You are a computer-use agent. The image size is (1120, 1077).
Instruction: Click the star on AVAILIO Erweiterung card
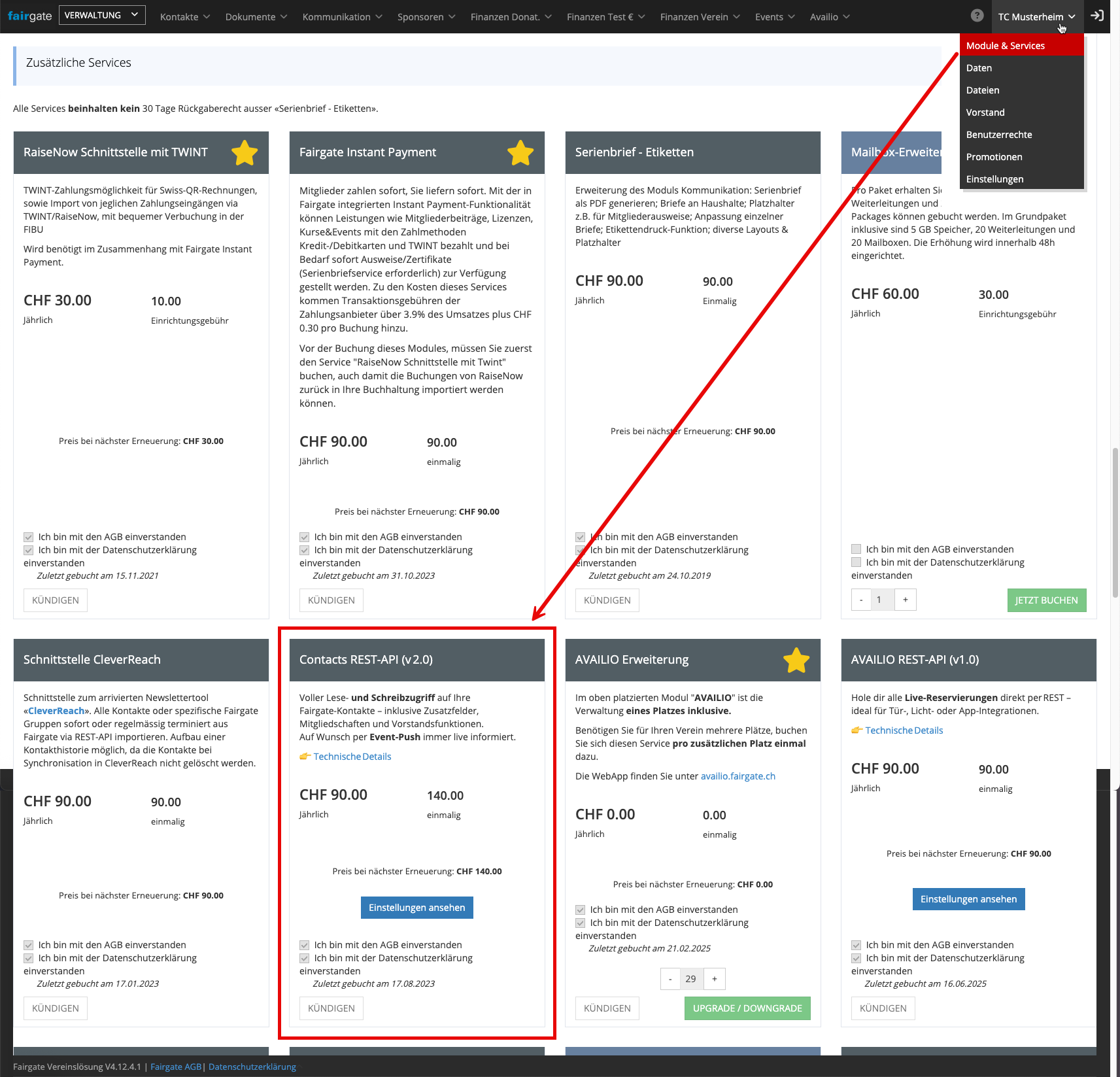[796, 660]
